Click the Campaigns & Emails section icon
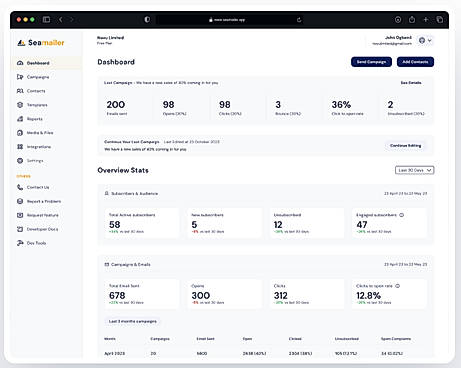 click(x=107, y=264)
